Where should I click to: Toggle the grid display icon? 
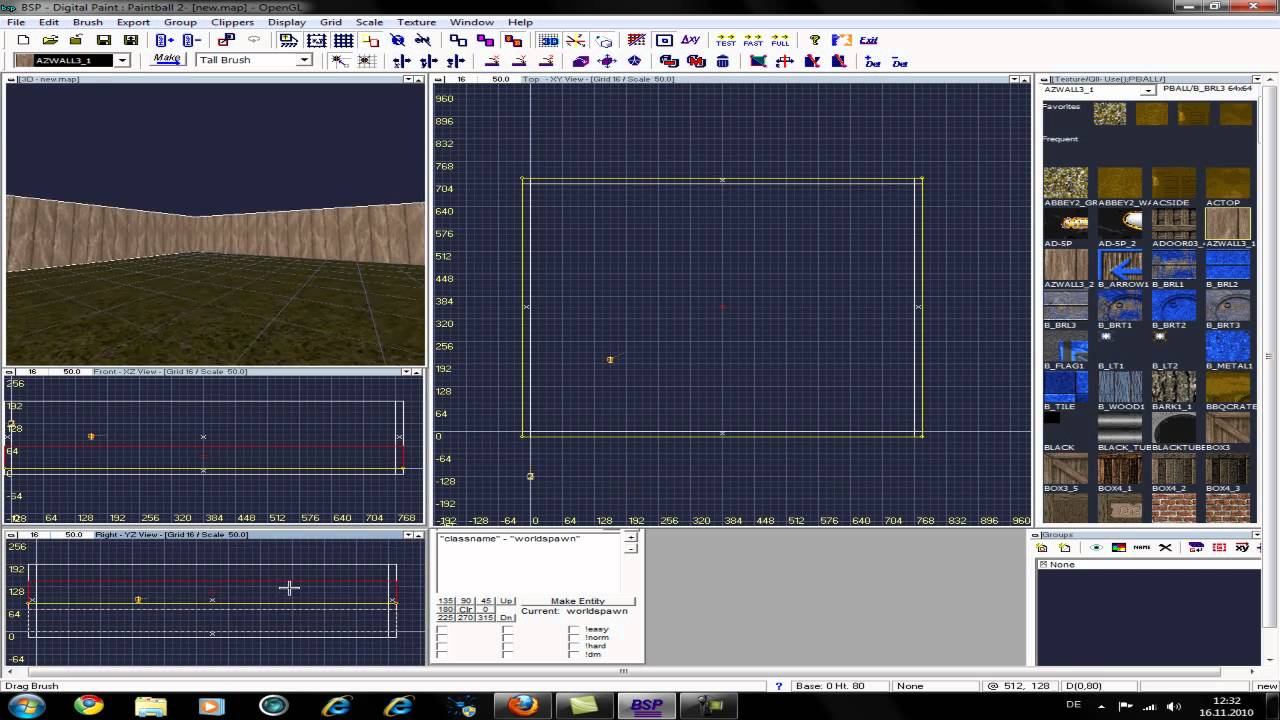coord(343,40)
